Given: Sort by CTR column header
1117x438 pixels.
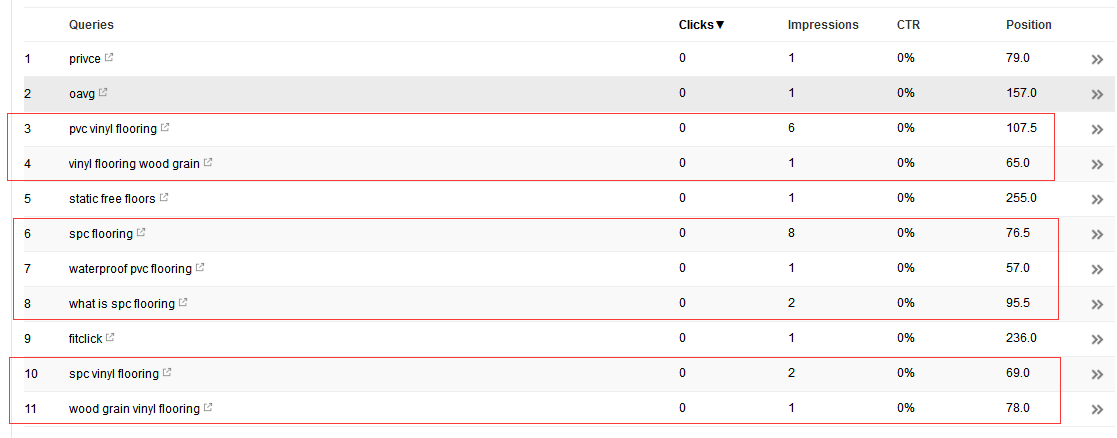Looking at the screenshot, I should click(x=908, y=25).
